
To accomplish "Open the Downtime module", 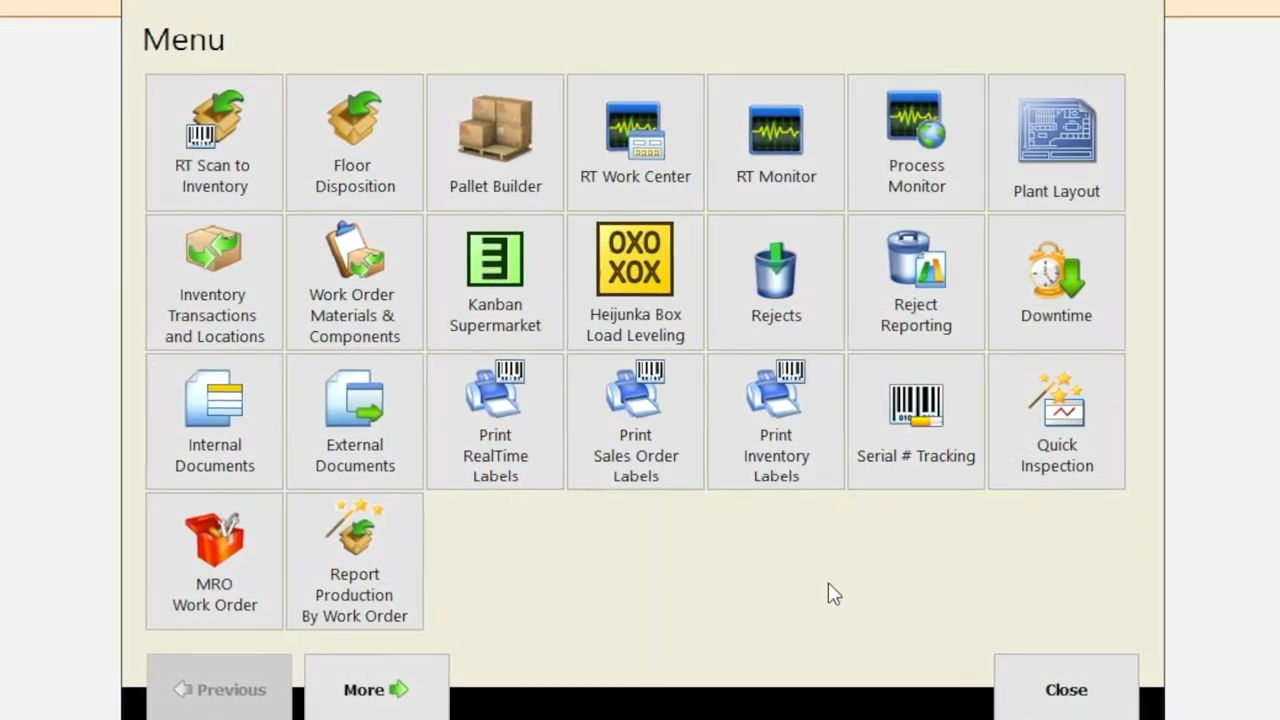I will [1056, 283].
